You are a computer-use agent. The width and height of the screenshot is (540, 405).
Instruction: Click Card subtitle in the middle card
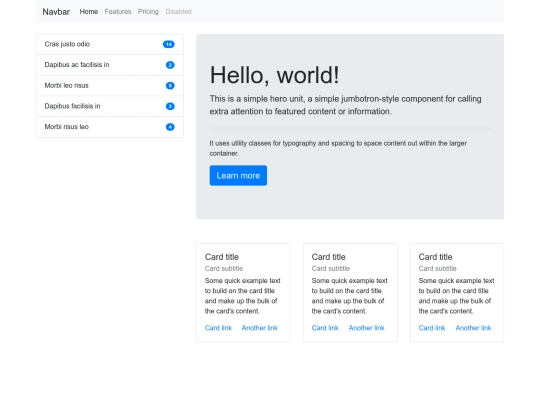[331, 268]
